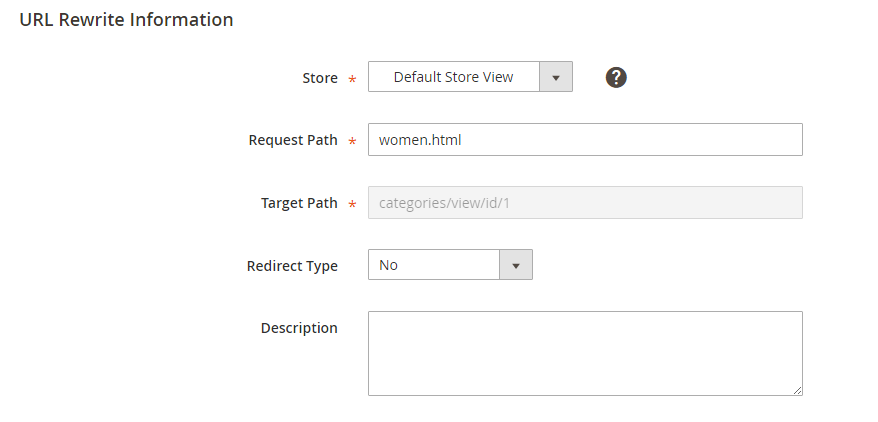Click the Description label
Viewport: 878px width, 422px height.
299,328
